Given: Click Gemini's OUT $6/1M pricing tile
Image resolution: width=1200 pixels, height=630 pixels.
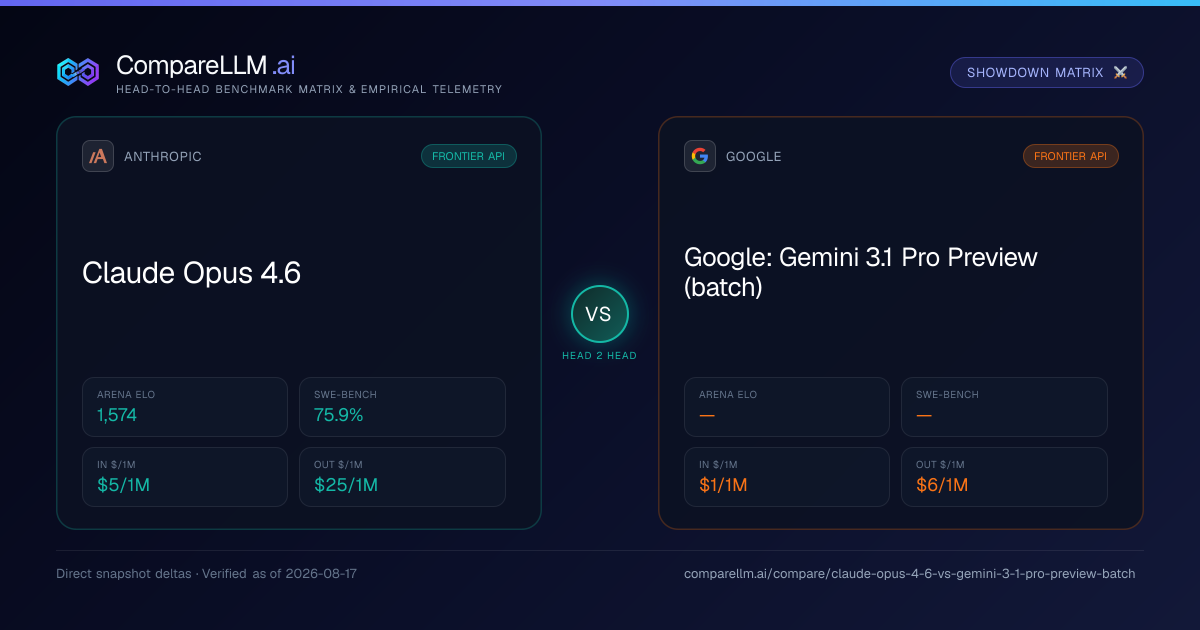Looking at the screenshot, I should tap(1004, 477).
